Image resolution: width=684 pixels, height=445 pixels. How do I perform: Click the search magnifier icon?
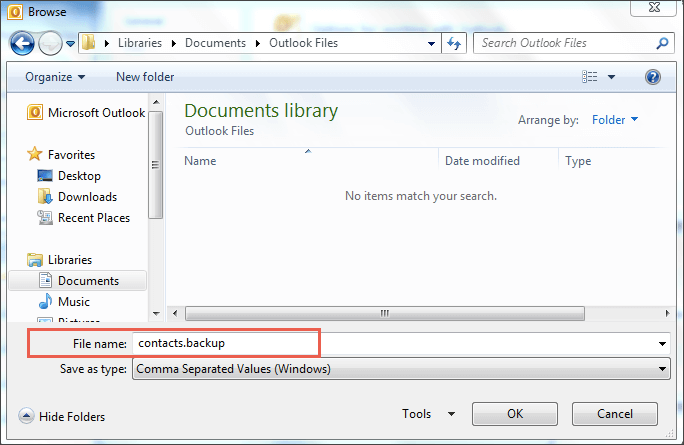coord(663,43)
